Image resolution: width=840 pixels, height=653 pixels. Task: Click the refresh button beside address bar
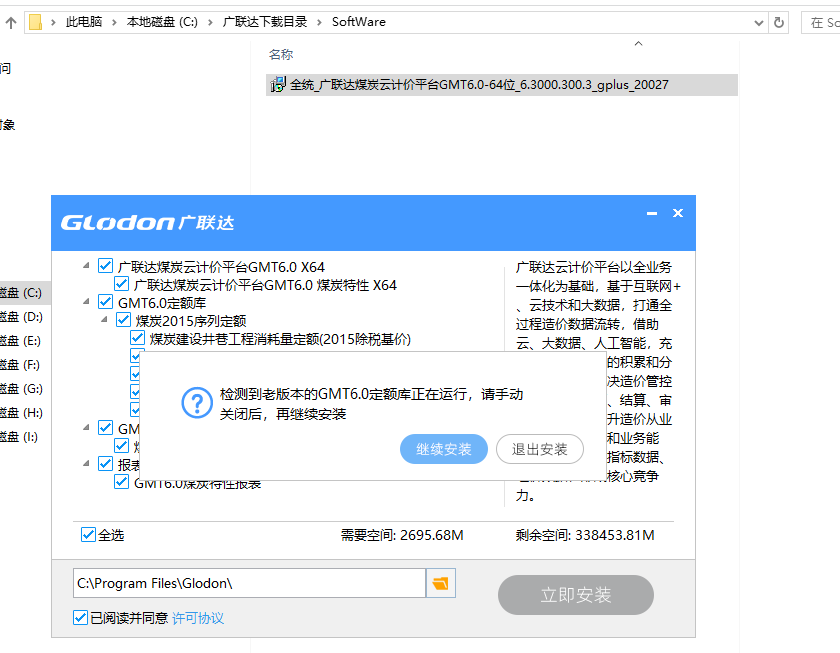point(779,22)
